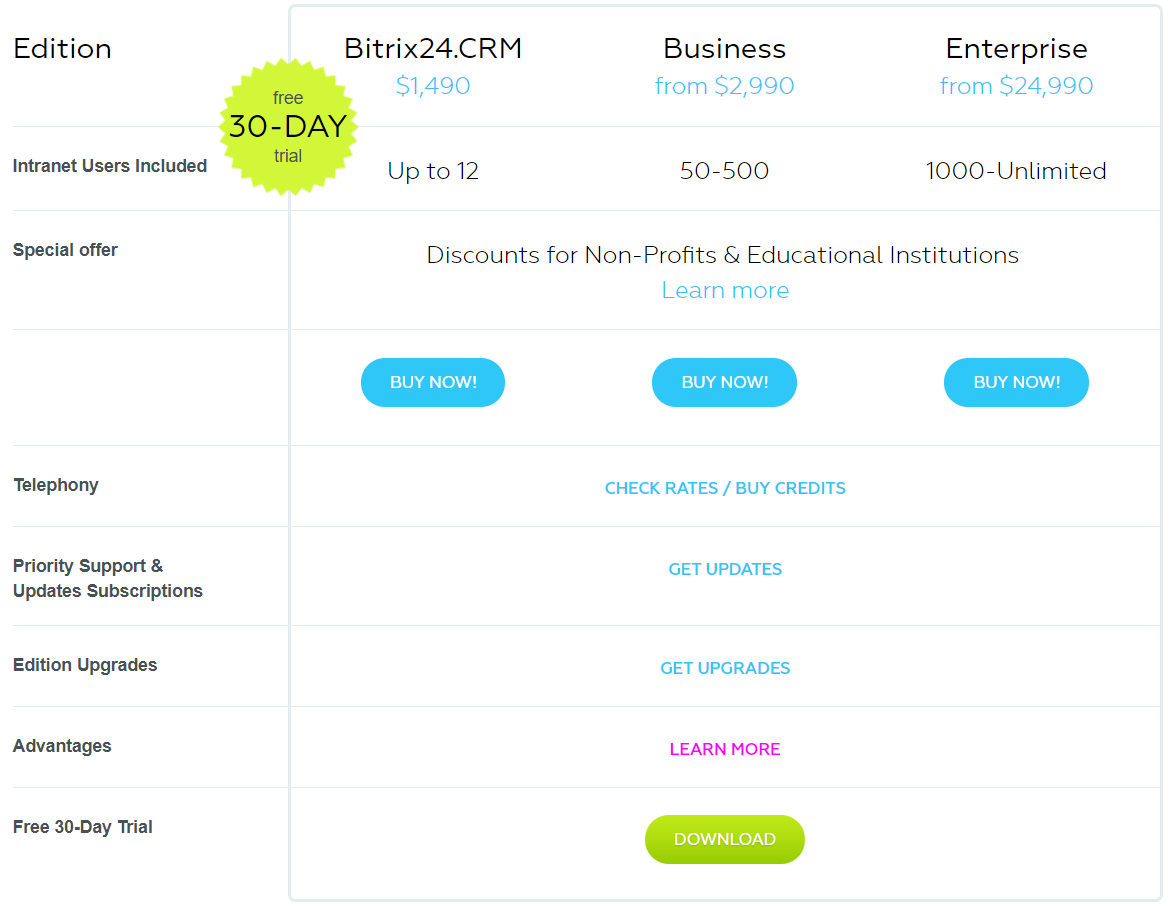Click the magenta LEARN MORE under Advantages

pos(725,749)
